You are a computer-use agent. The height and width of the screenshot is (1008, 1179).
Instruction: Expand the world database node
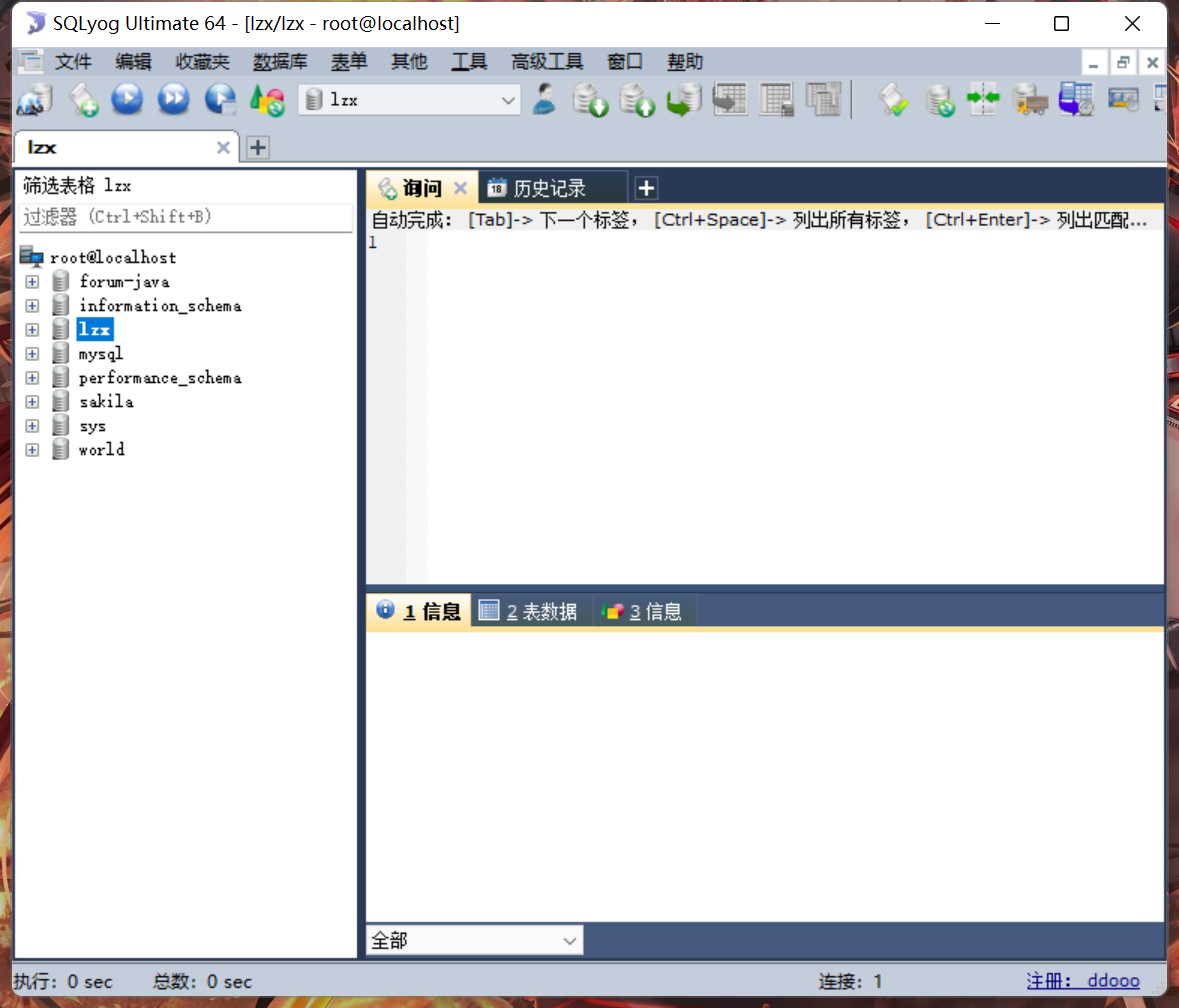tap(32, 450)
